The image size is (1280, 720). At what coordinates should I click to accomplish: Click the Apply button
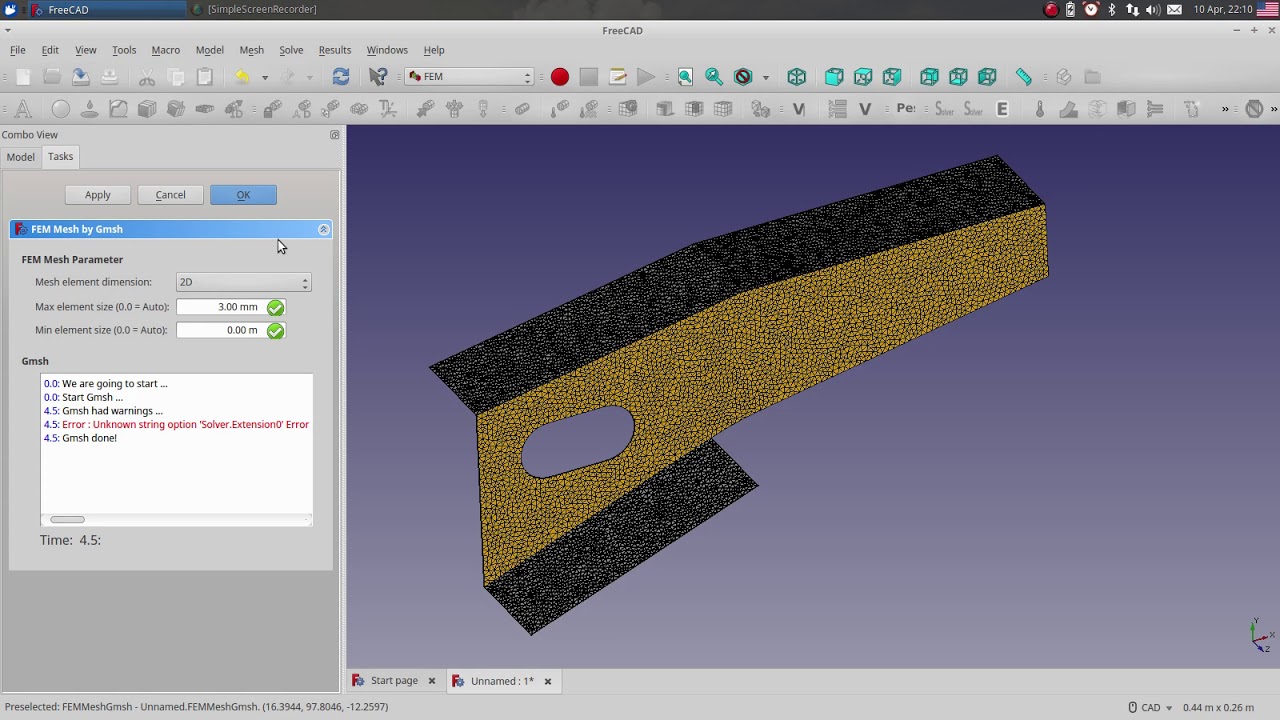pyautogui.click(x=98, y=195)
